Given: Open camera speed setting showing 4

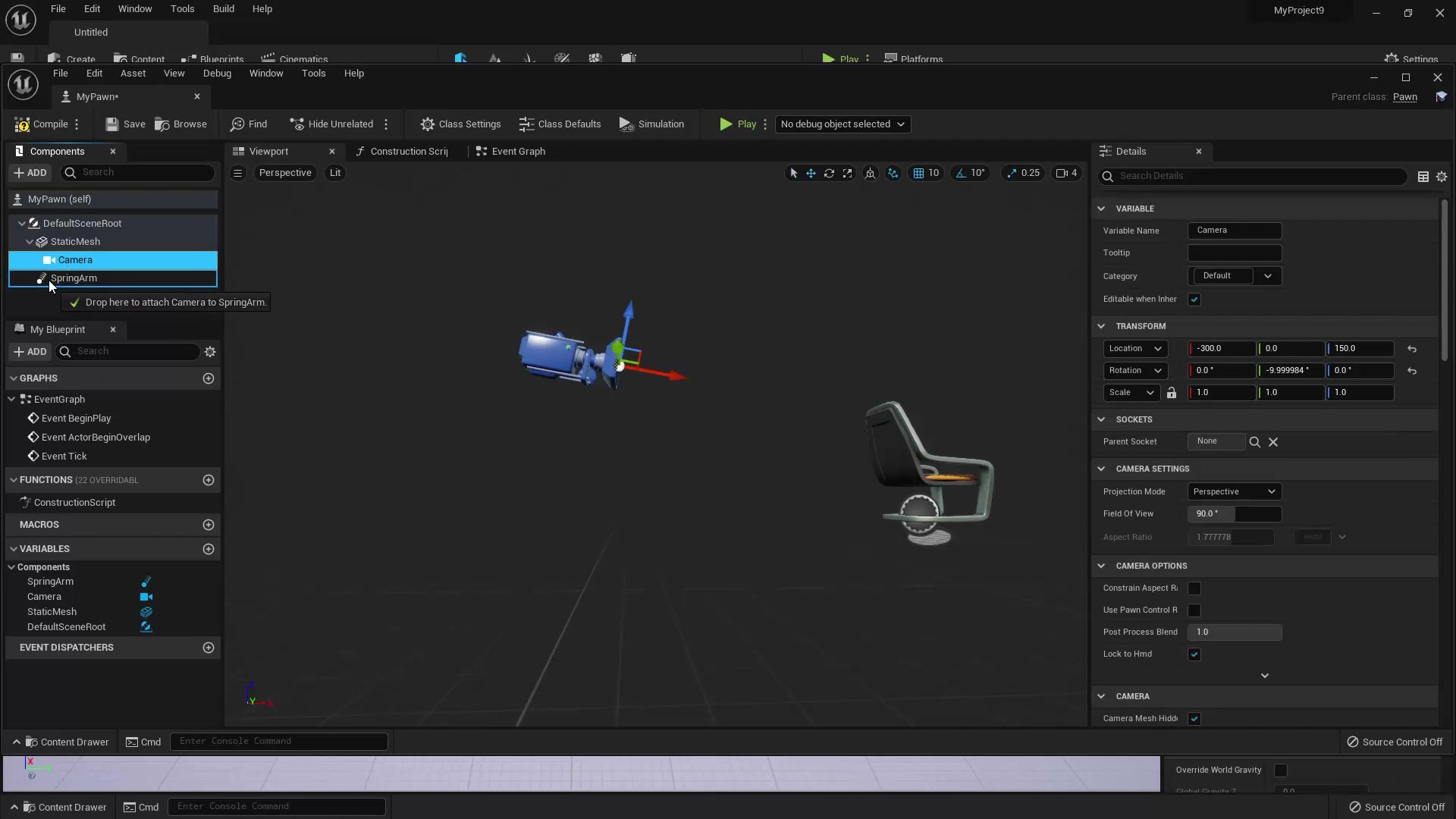Looking at the screenshot, I should 1066,173.
